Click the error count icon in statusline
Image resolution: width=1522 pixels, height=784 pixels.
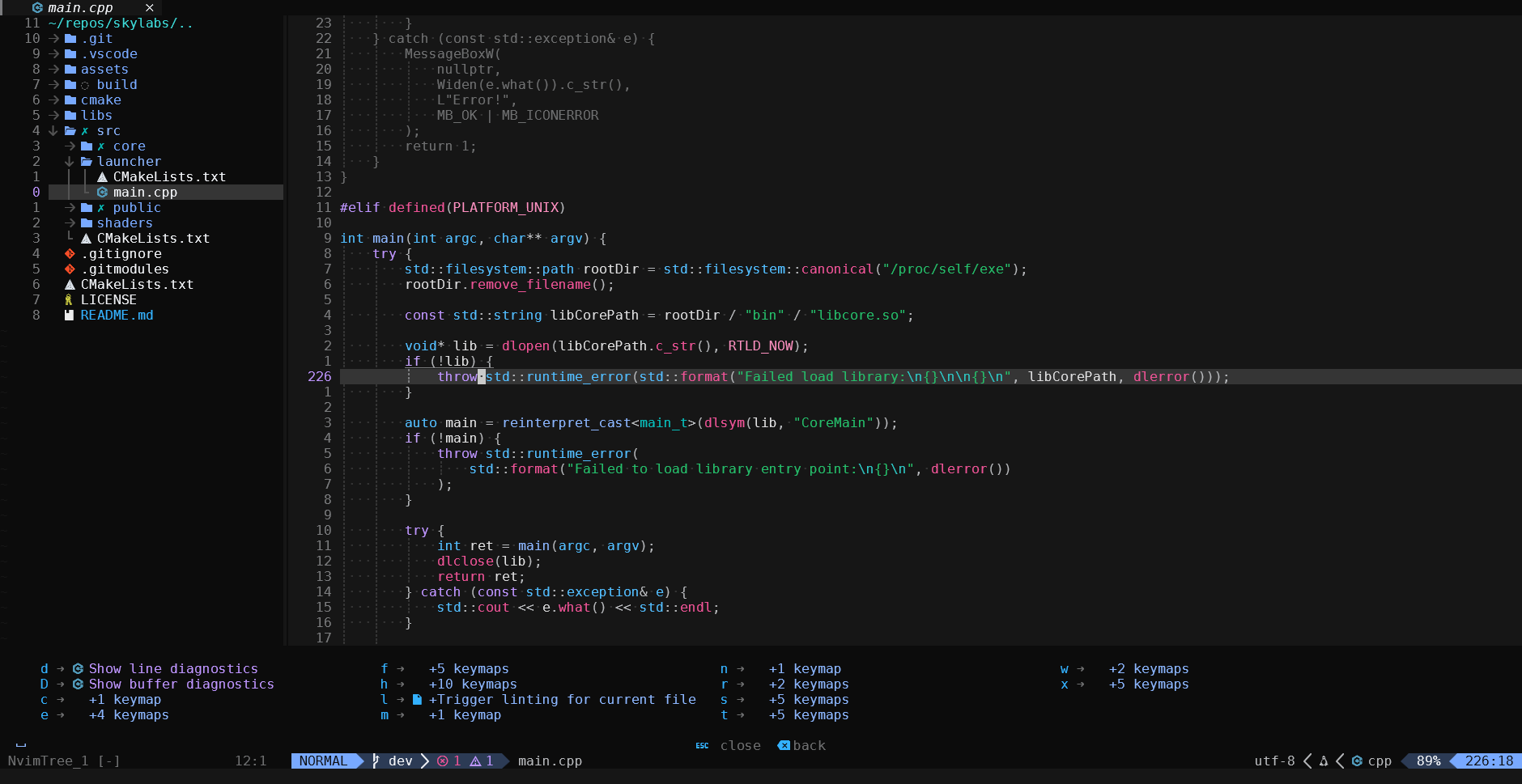tap(443, 761)
